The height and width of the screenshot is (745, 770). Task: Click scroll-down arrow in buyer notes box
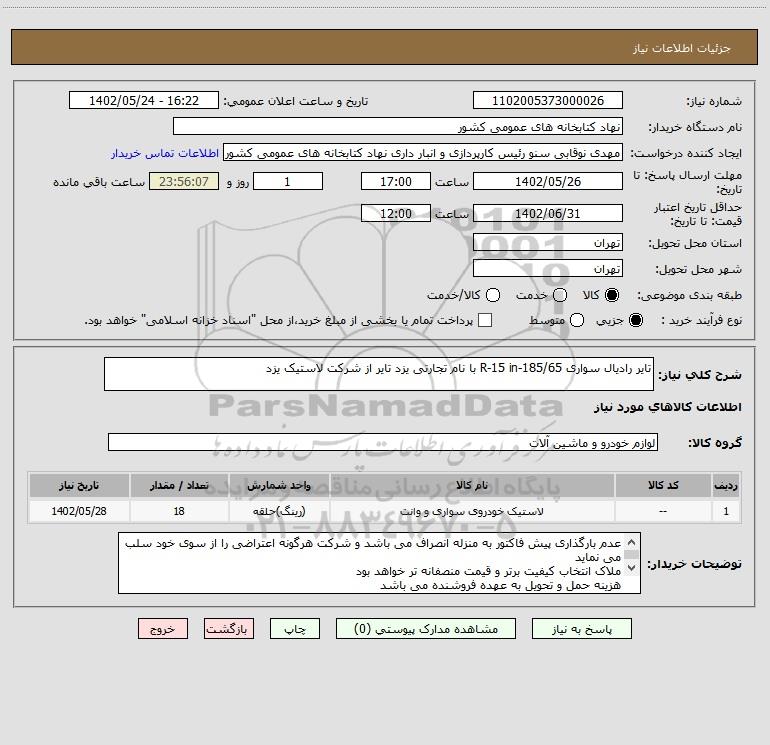(632, 568)
